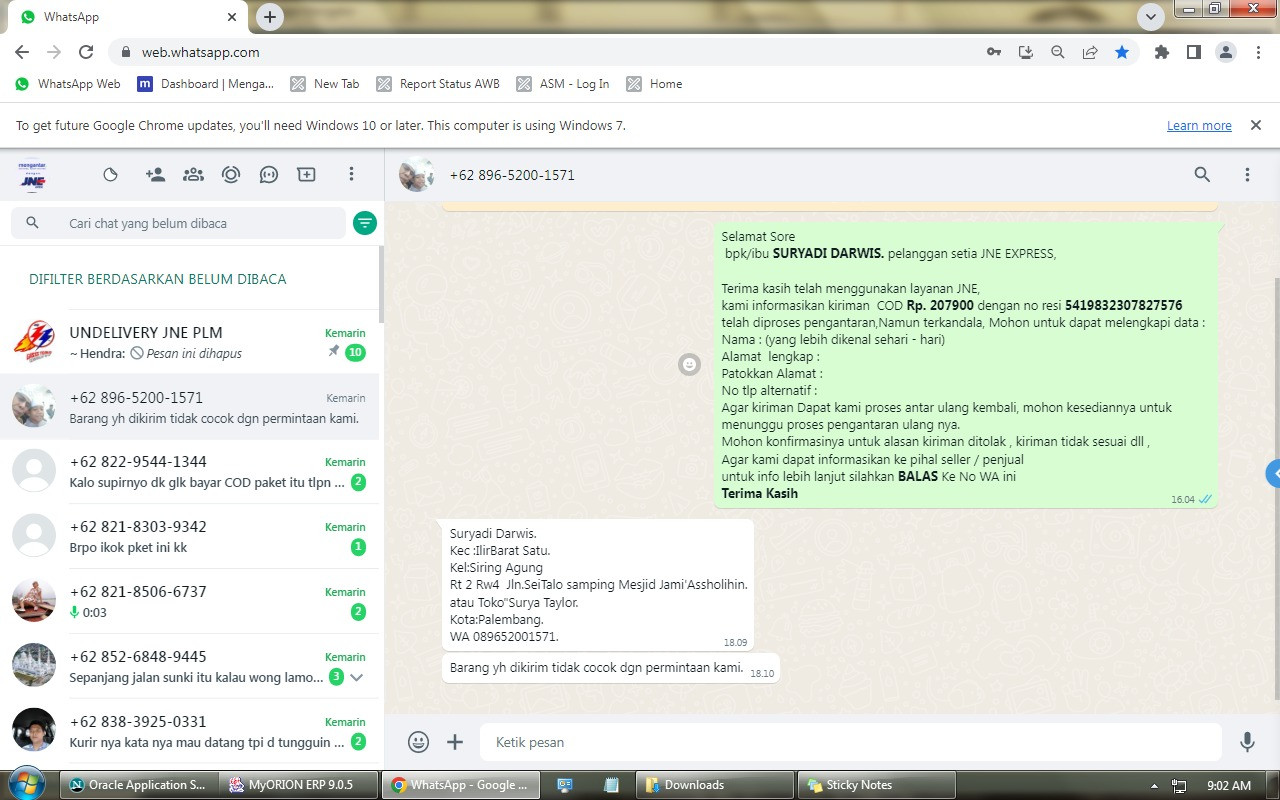Start a new chat with plus icon
This screenshot has height=800, width=1280.
click(307, 174)
